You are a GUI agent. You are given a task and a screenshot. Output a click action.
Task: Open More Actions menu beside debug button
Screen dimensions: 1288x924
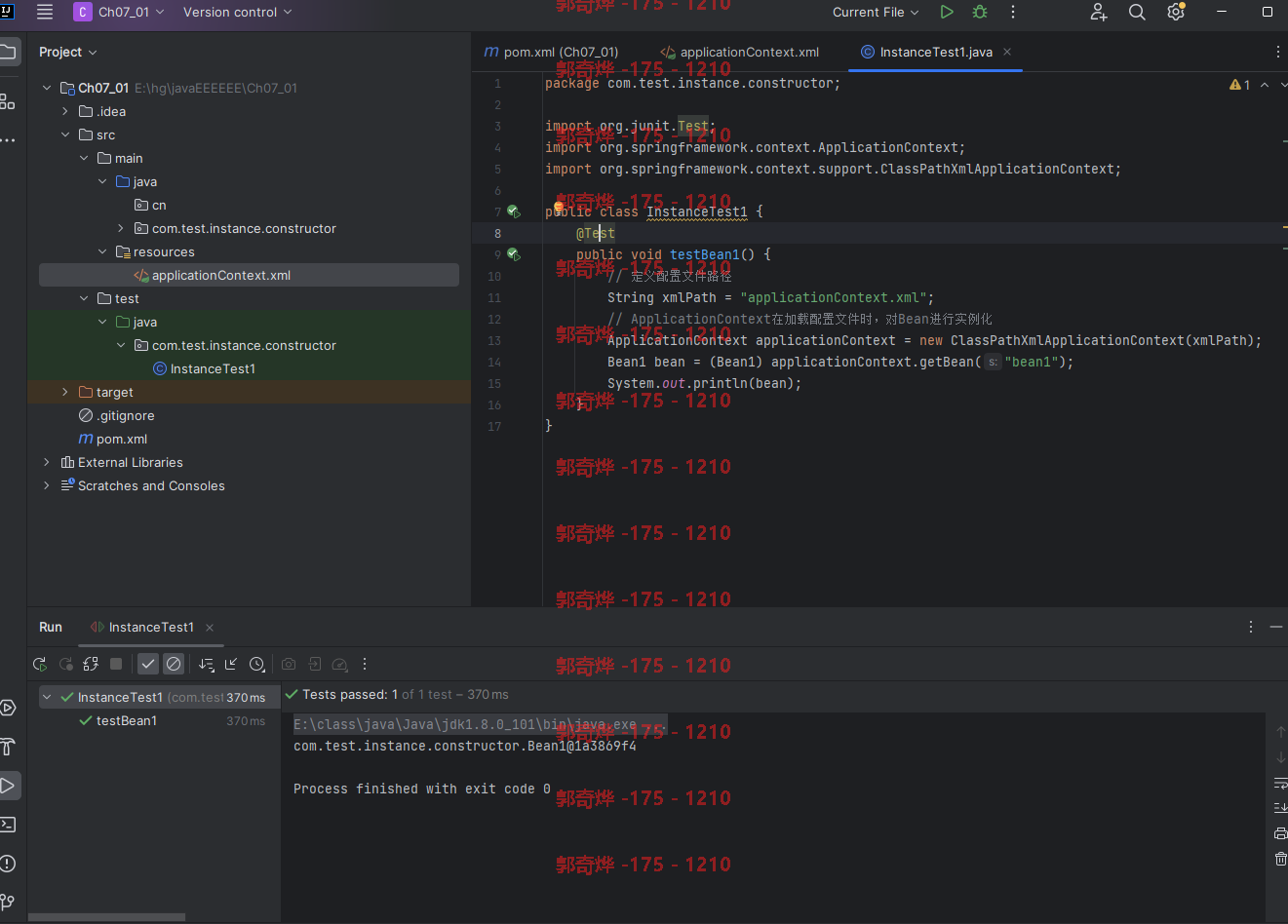[1013, 12]
